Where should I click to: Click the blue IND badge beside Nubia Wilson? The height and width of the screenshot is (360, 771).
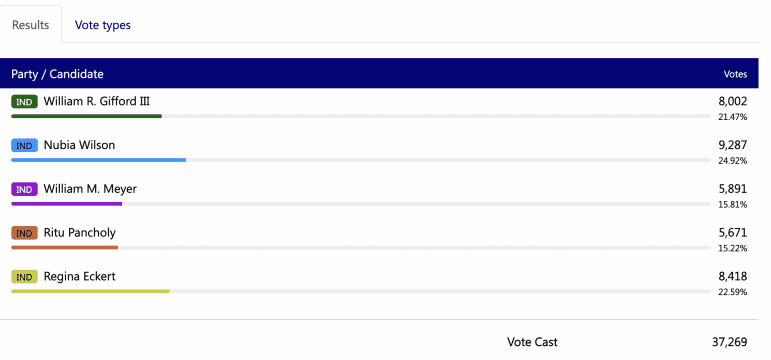click(x=24, y=146)
